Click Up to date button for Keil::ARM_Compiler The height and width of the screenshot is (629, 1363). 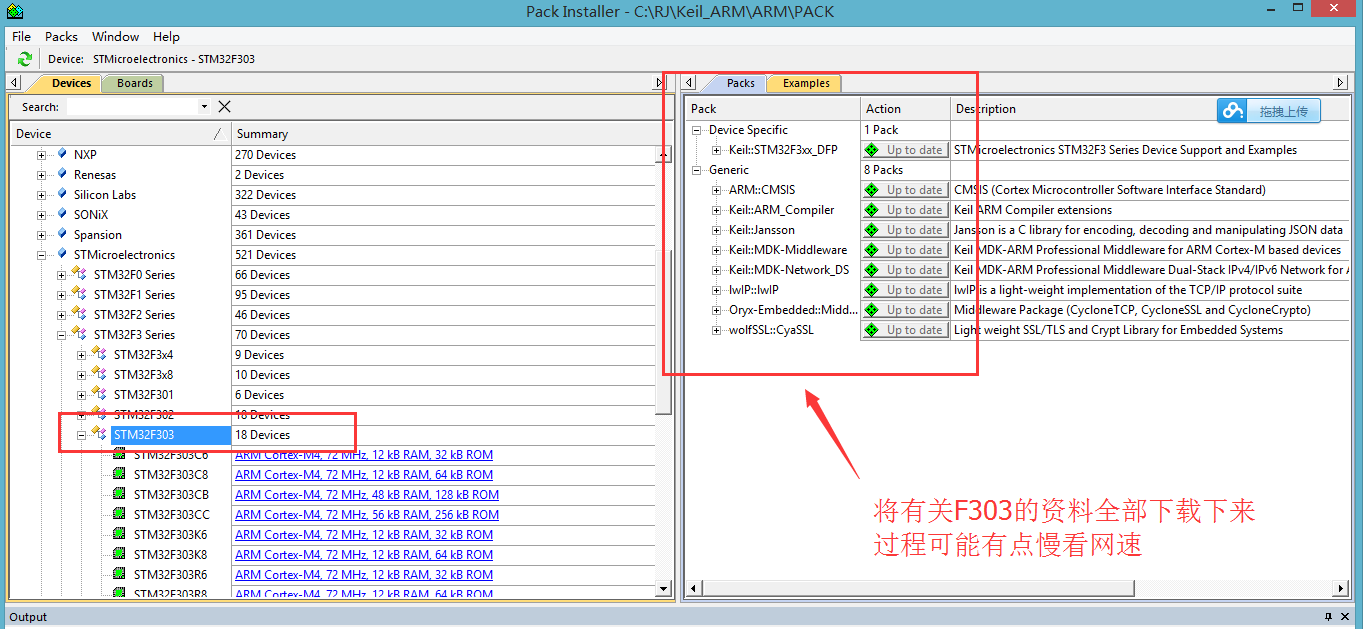(x=905, y=210)
